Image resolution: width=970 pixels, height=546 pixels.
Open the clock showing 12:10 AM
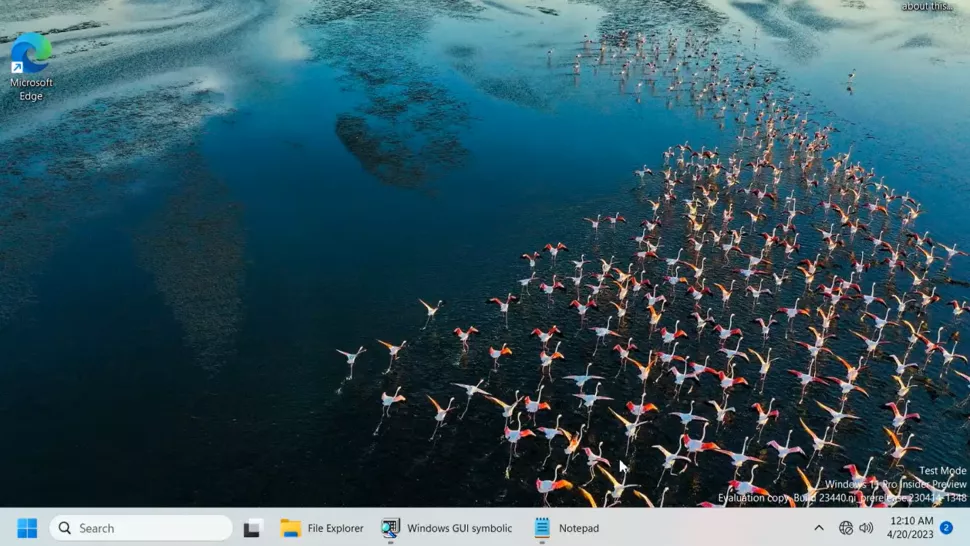[x=909, y=527]
